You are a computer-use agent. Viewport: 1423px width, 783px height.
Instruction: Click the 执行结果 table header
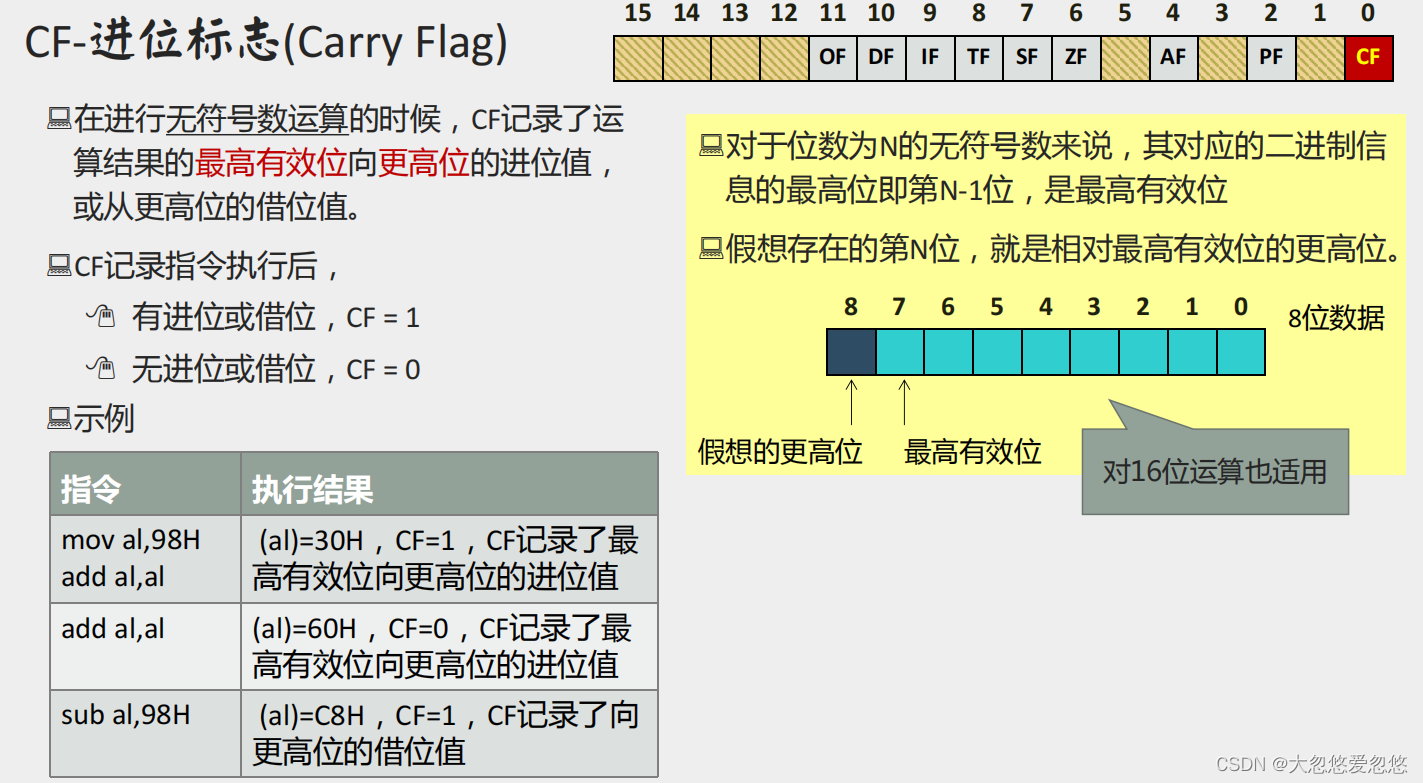(x=450, y=484)
